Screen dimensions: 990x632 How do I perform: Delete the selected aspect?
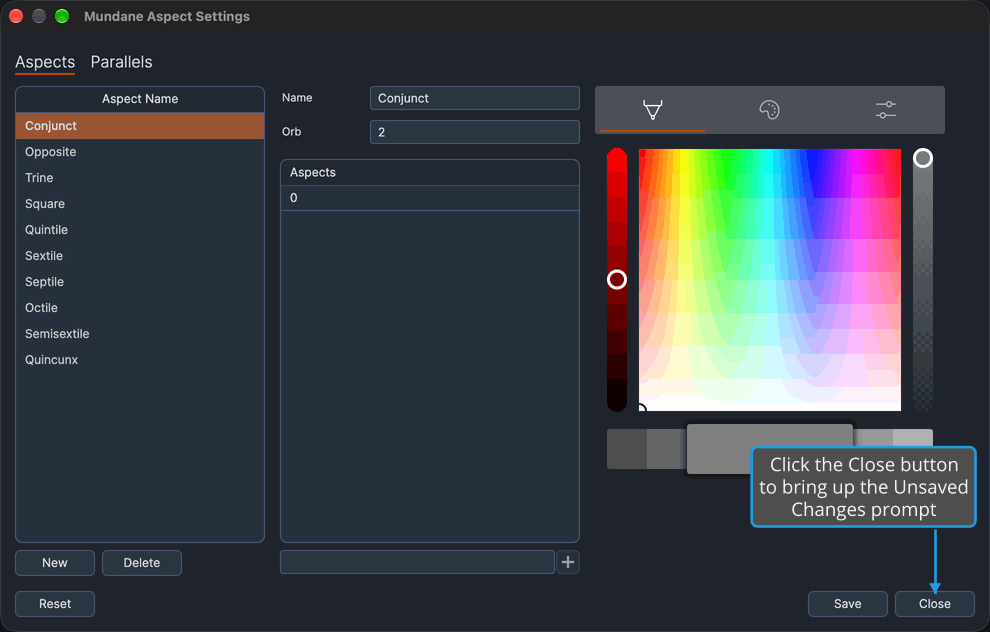pyautogui.click(x=142, y=563)
